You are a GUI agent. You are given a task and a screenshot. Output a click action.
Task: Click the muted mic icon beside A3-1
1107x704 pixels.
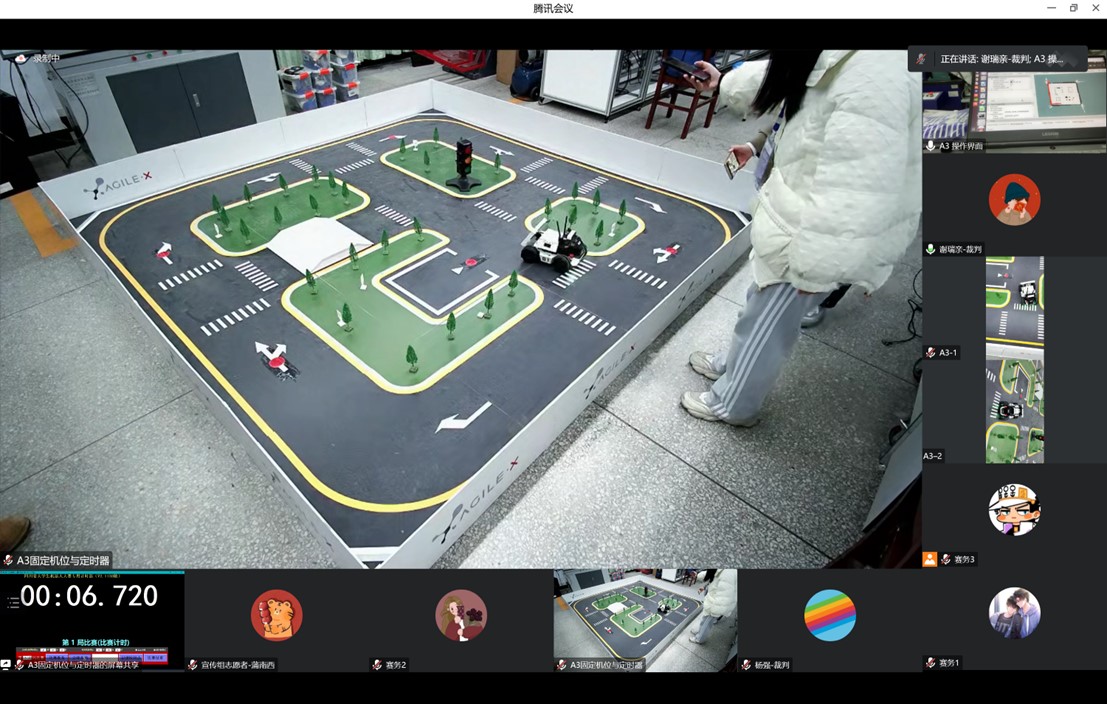click(930, 353)
